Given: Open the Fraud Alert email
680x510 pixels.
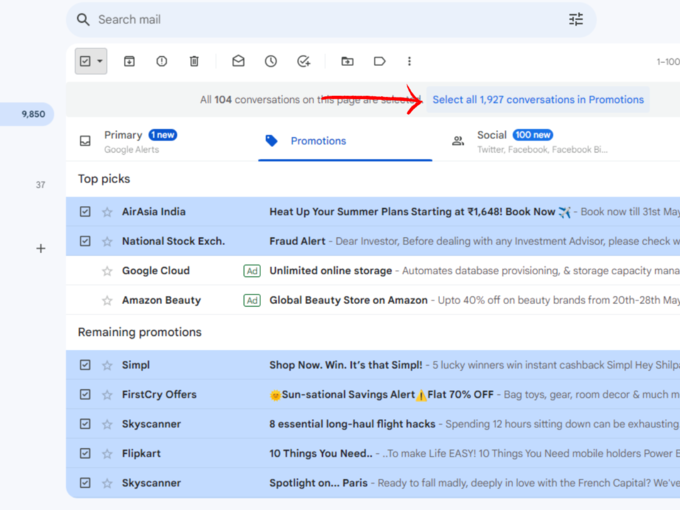Looking at the screenshot, I should pyautogui.click(x=297, y=241).
